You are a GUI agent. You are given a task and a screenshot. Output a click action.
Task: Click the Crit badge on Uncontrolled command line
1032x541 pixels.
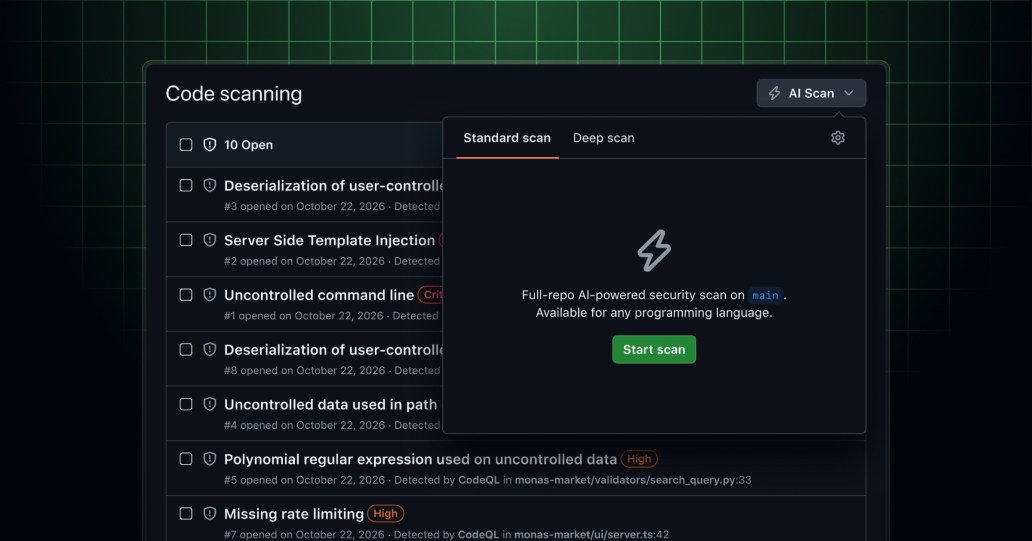pos(431,295)
